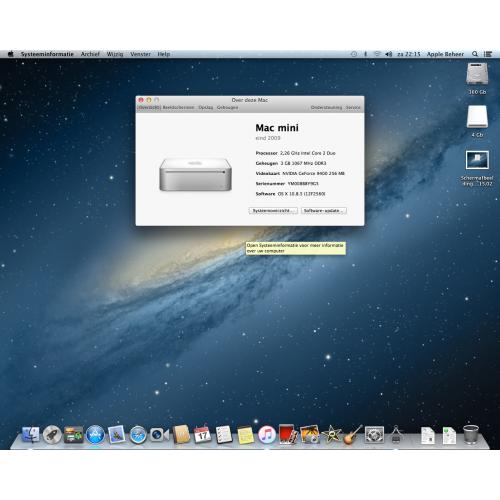Click the Wi-Fi status menu icon
The height and width of the screenshot is (500, 500).
pos(377,54)
